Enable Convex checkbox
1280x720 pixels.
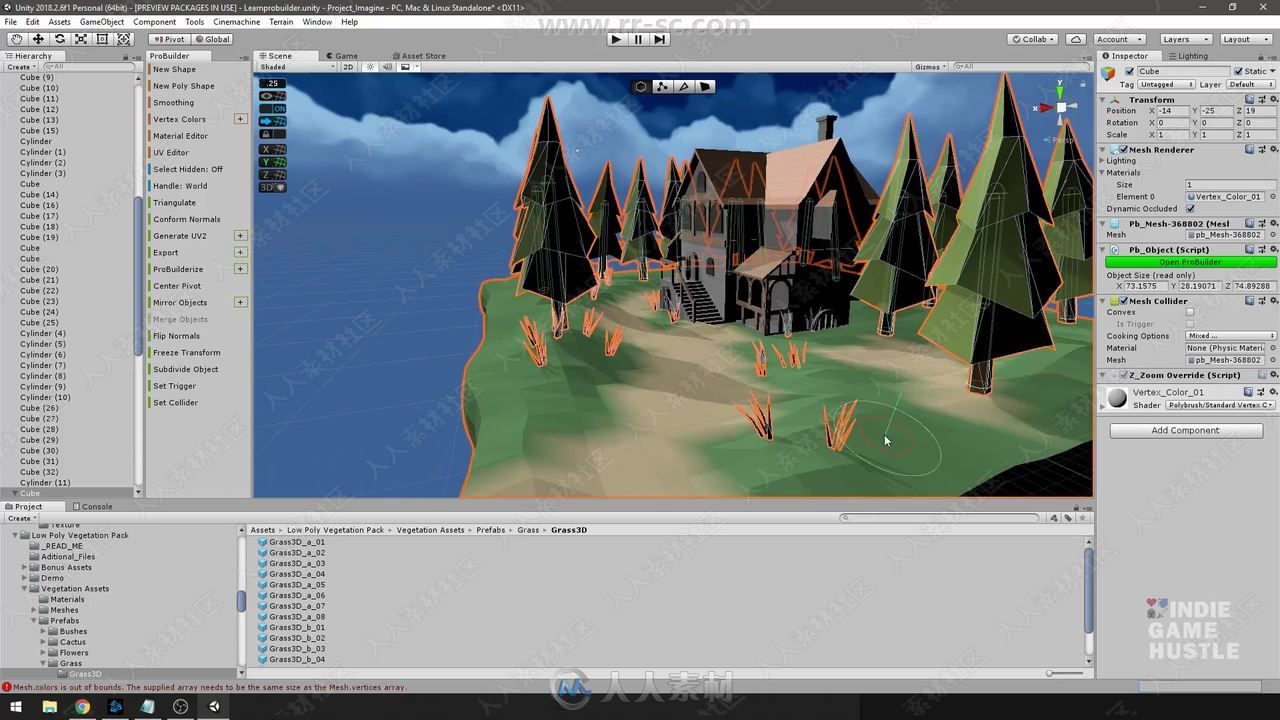[1190, 312]
